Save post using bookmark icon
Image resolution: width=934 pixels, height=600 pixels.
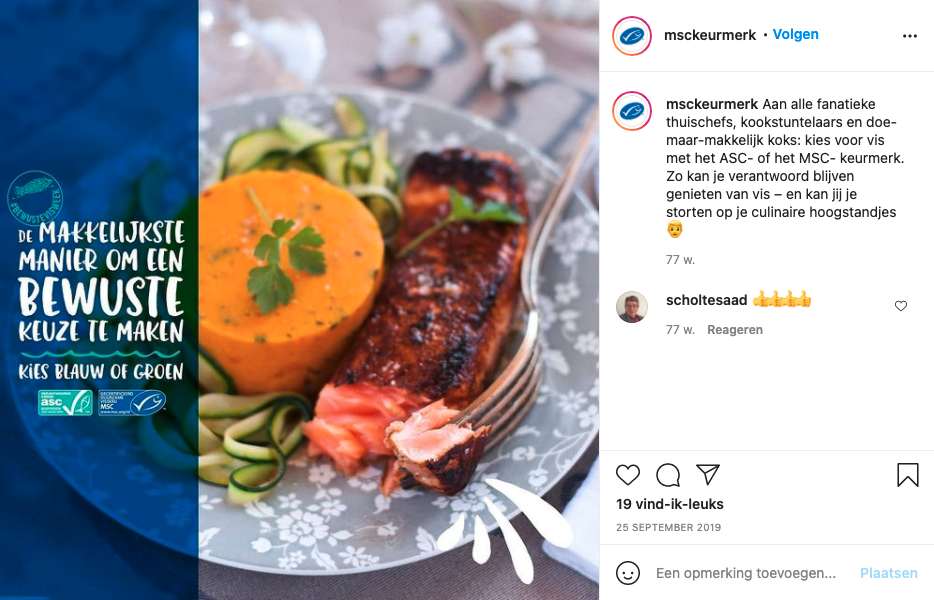(x=908, y=475)
